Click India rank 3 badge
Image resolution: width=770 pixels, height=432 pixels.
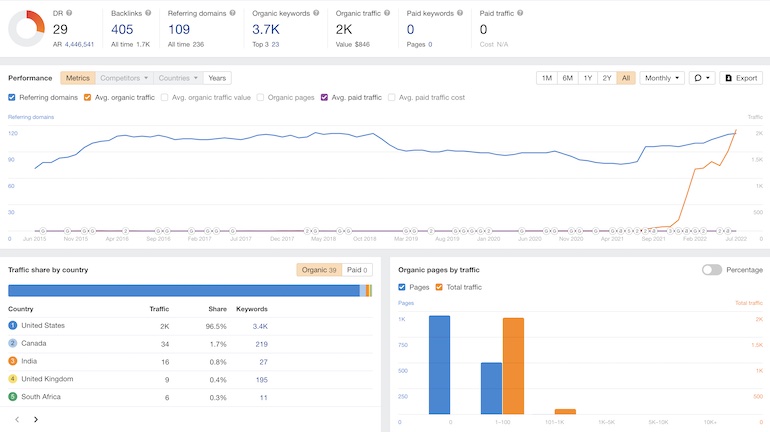(13, 361)
